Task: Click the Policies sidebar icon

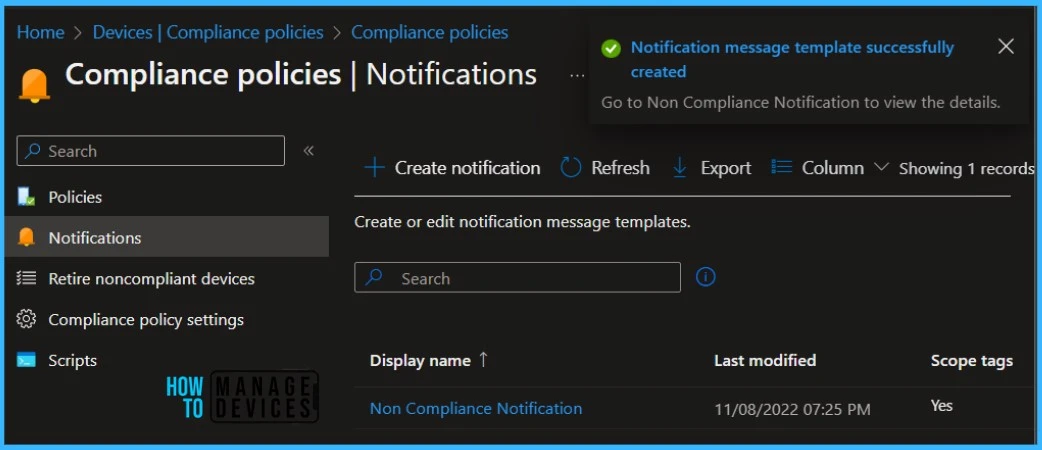Action: [x=27, y=197]
